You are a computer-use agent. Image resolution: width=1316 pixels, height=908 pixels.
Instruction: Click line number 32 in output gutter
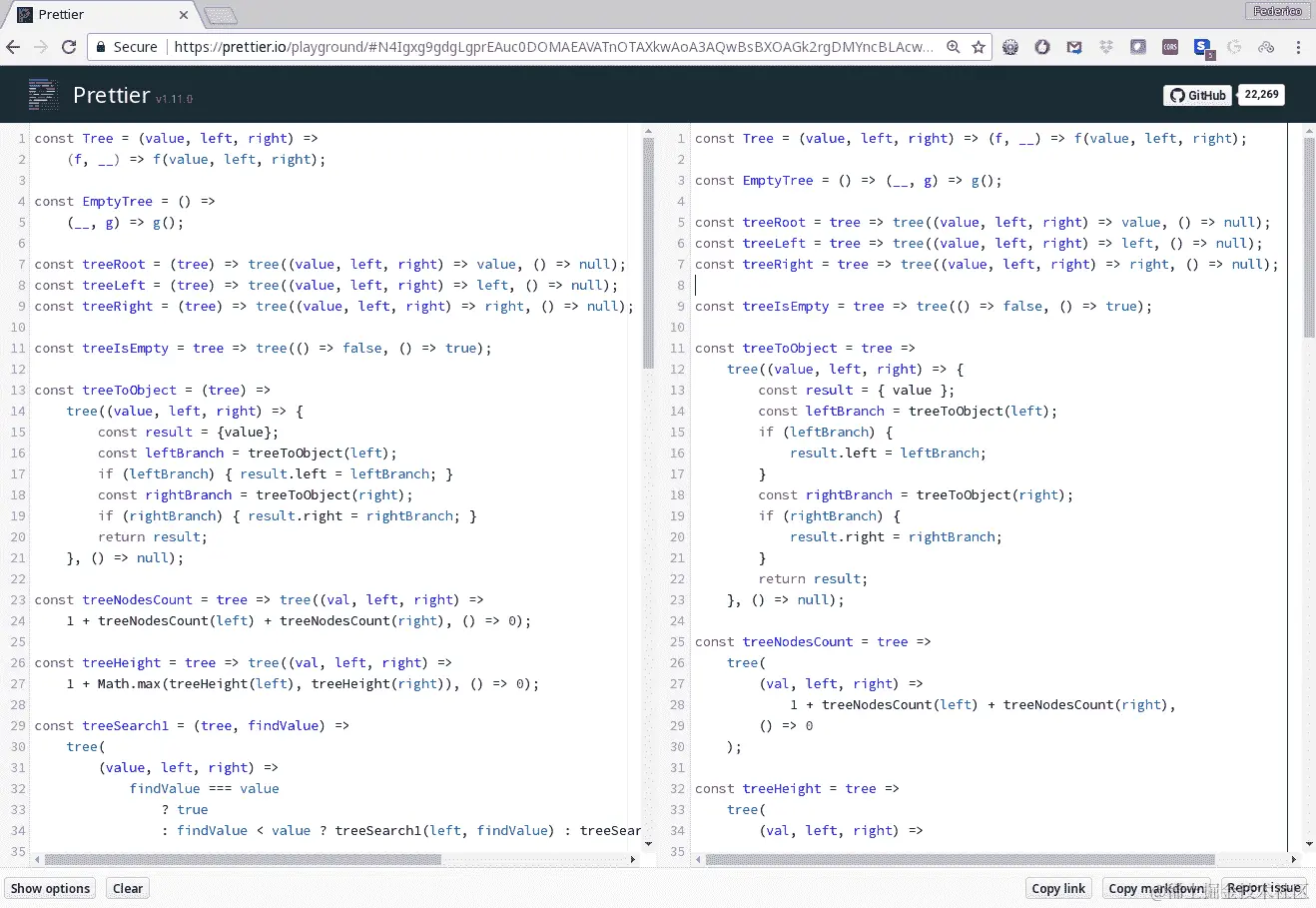[678, 788]
